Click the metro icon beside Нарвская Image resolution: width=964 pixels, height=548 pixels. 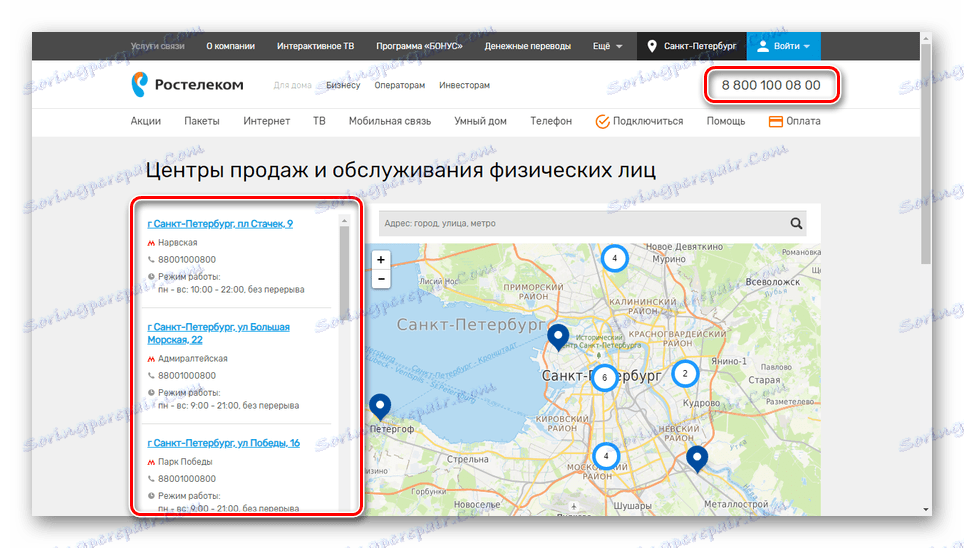(151, 243)
